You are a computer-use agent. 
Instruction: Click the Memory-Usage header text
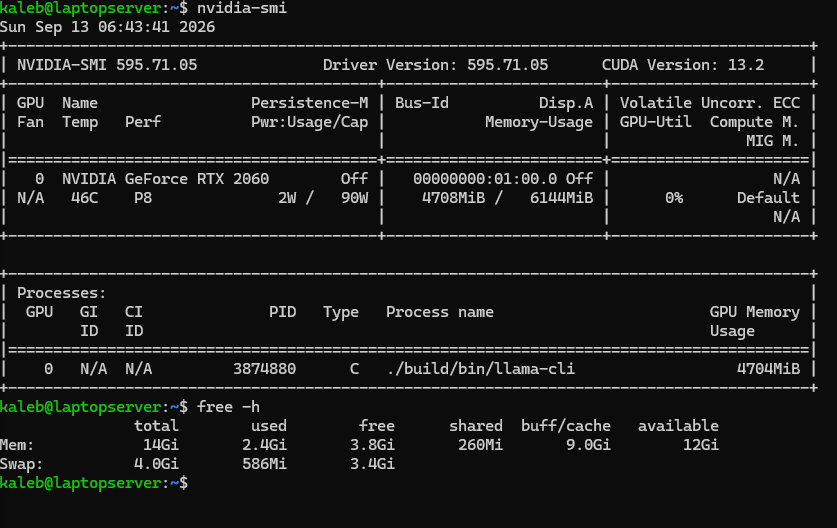point(539,122)
